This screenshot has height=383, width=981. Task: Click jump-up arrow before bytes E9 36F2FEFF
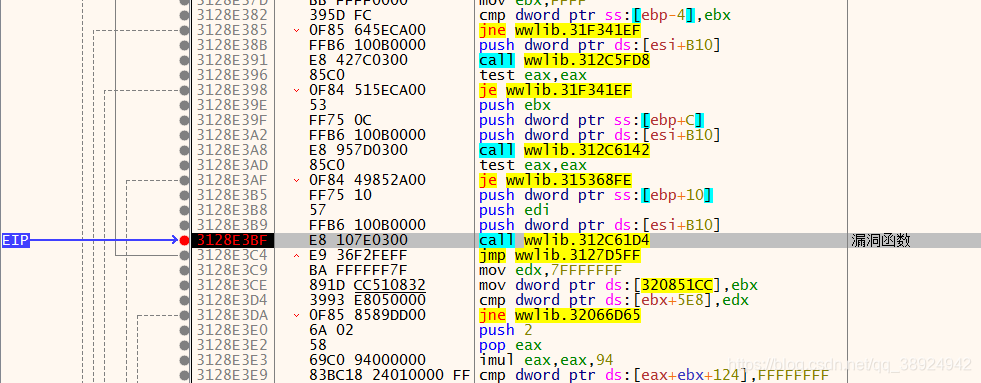coord(296,255)
